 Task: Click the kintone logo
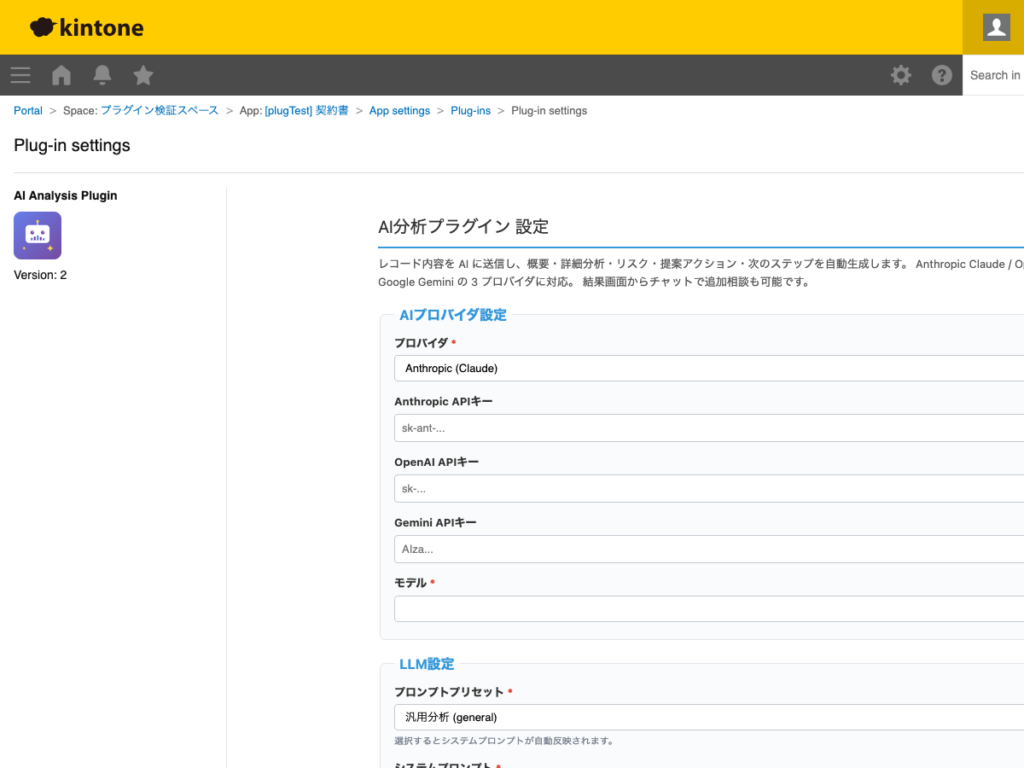85,27
